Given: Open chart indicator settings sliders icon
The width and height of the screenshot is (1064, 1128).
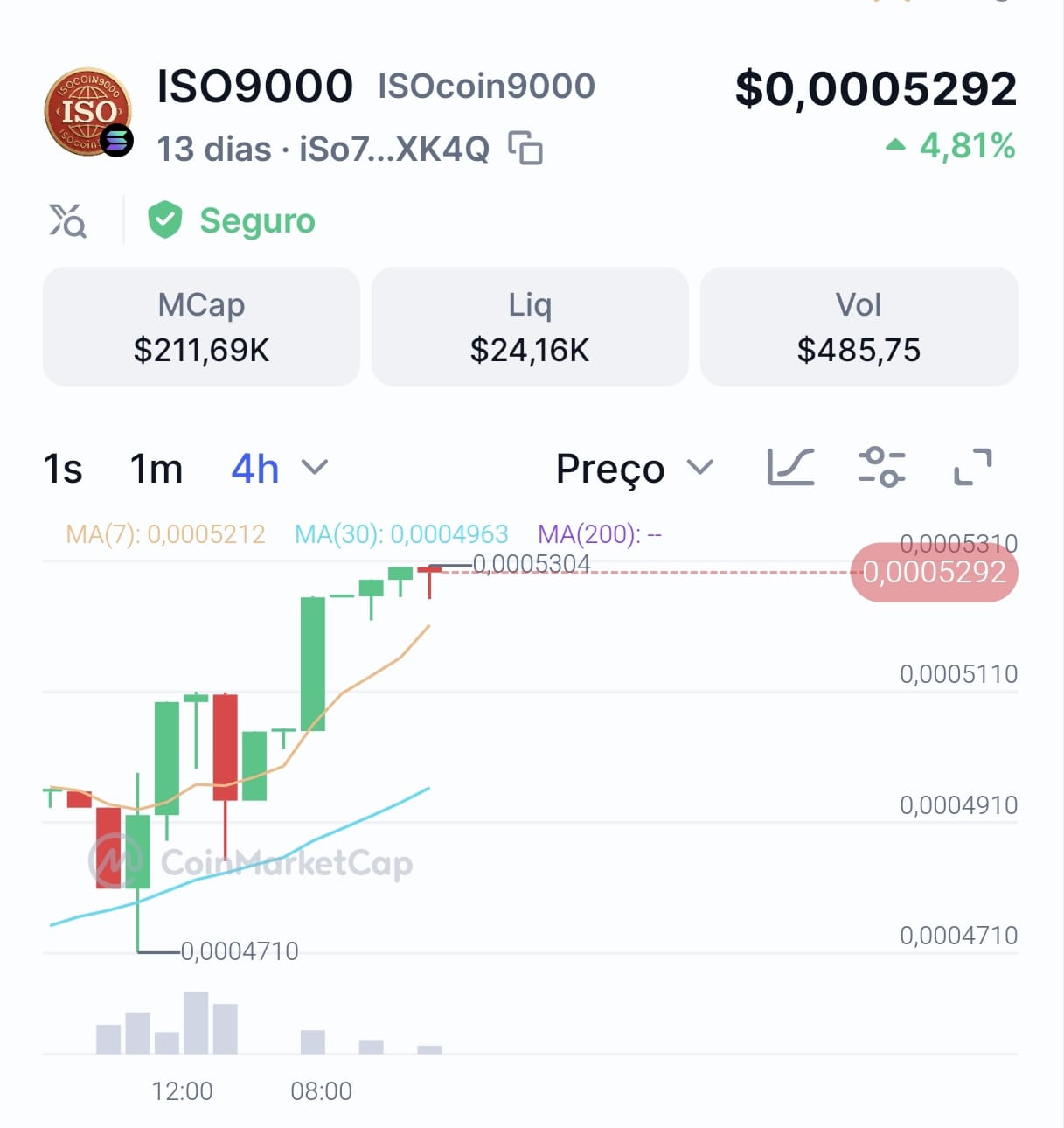Looking at the screenshot, I should (x=881, y=467).
